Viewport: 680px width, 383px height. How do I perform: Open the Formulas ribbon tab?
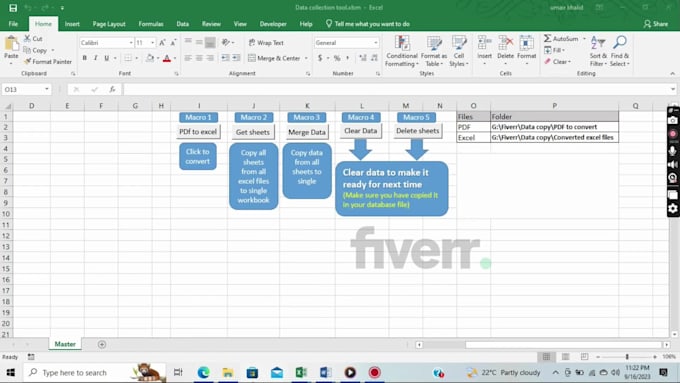point(151,24)
